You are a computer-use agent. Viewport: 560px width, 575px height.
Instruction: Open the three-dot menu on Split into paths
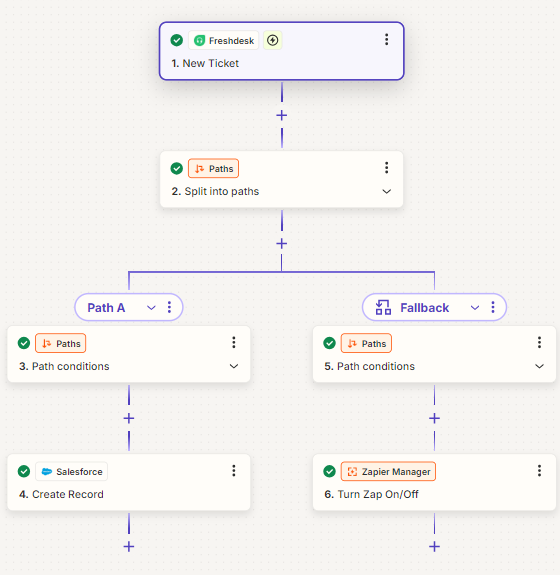click(x=387, y=168)
